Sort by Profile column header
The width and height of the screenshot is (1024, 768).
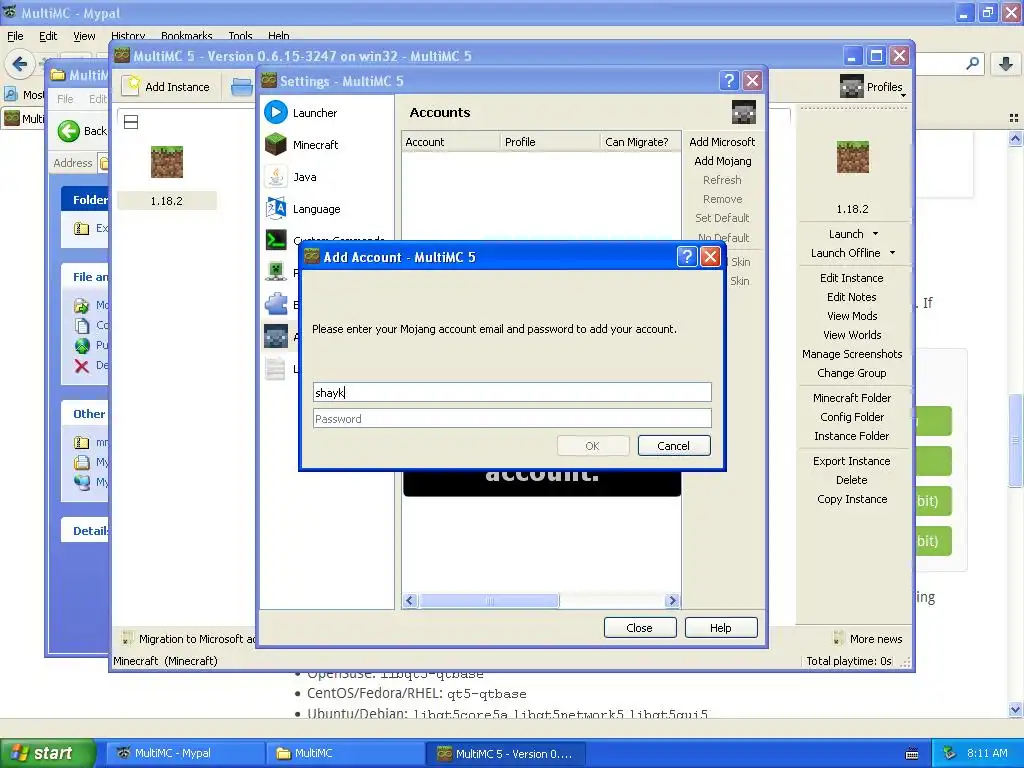pyautogui.click(x=550, y=142)
